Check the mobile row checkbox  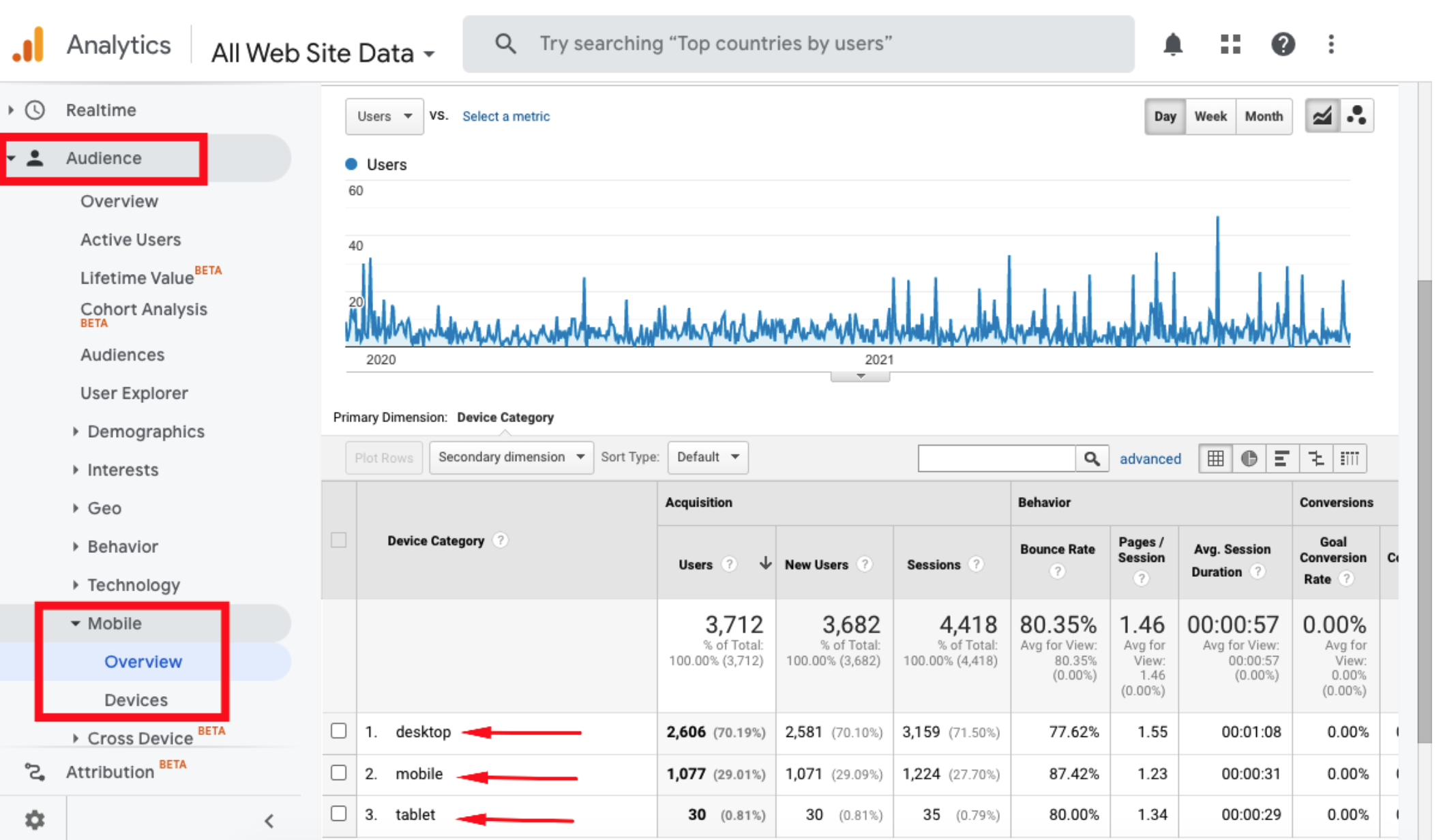338,772
